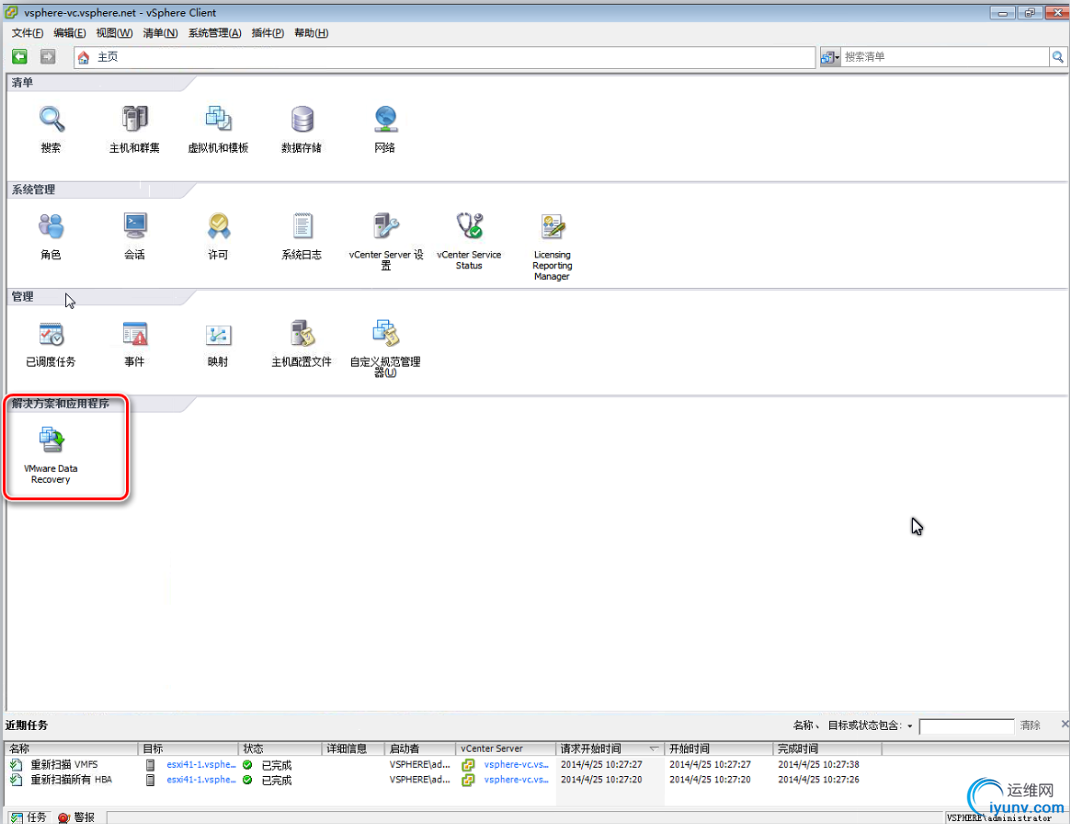The image size is (1070, 824).
Task: Sort tasks by 完成时间 column header
Action: tap(827, 749)
